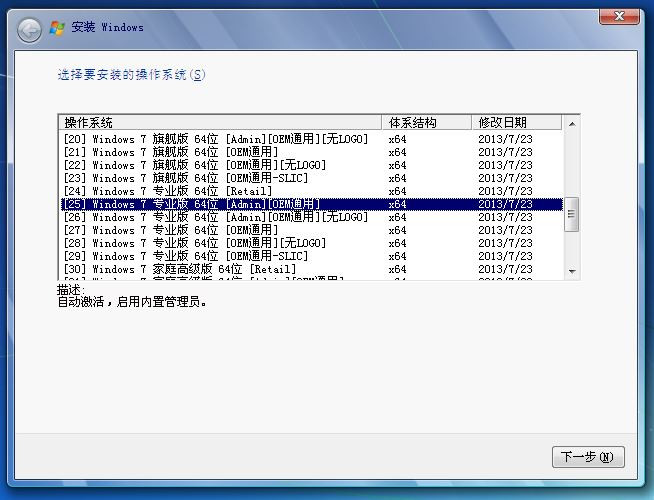
Task: Select [20] Windows 7 旗舰版 64位 [Admin][OEM通用][无LOGO]
Action: point(312,139)
